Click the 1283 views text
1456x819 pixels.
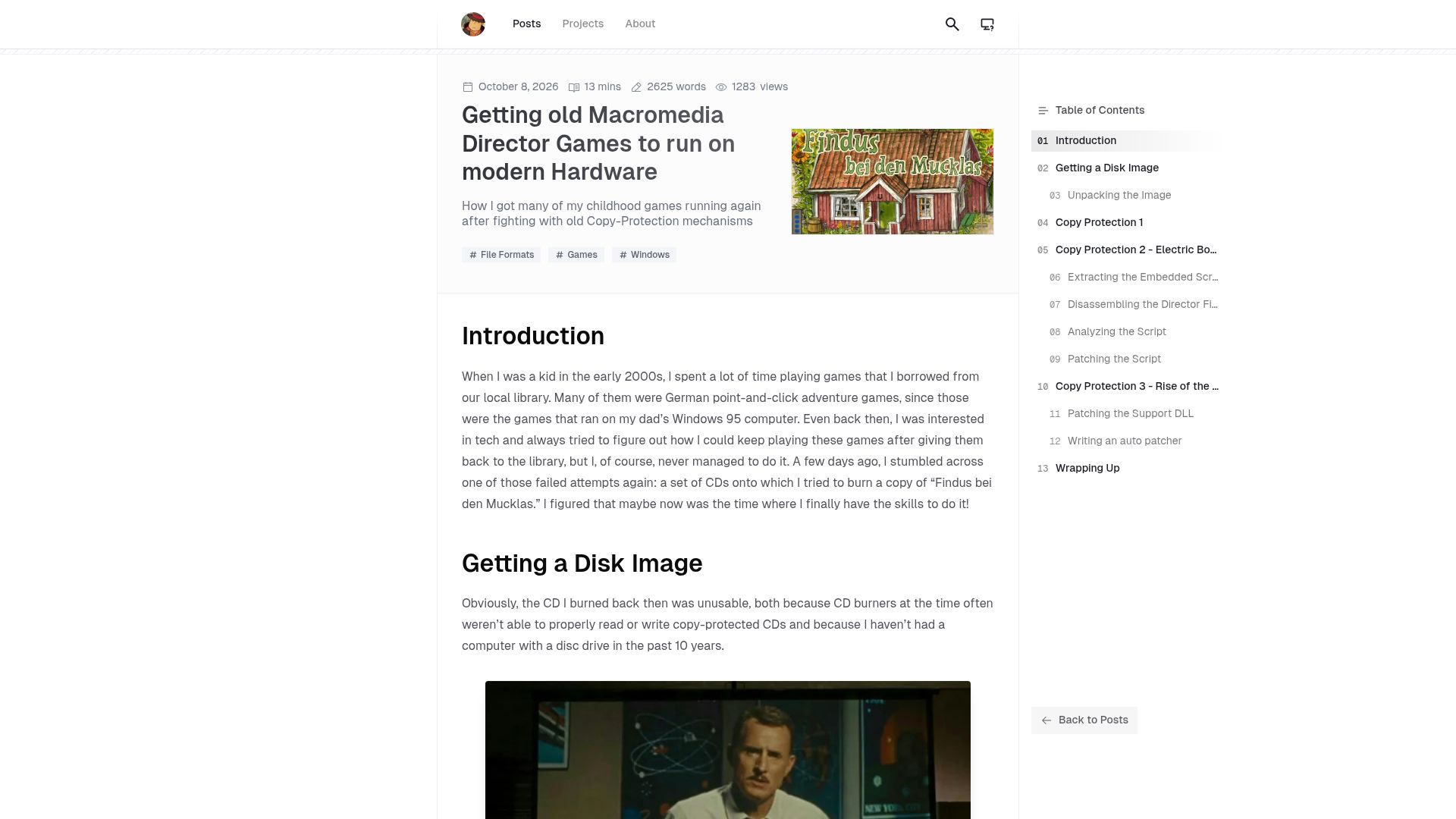(760, 87)
